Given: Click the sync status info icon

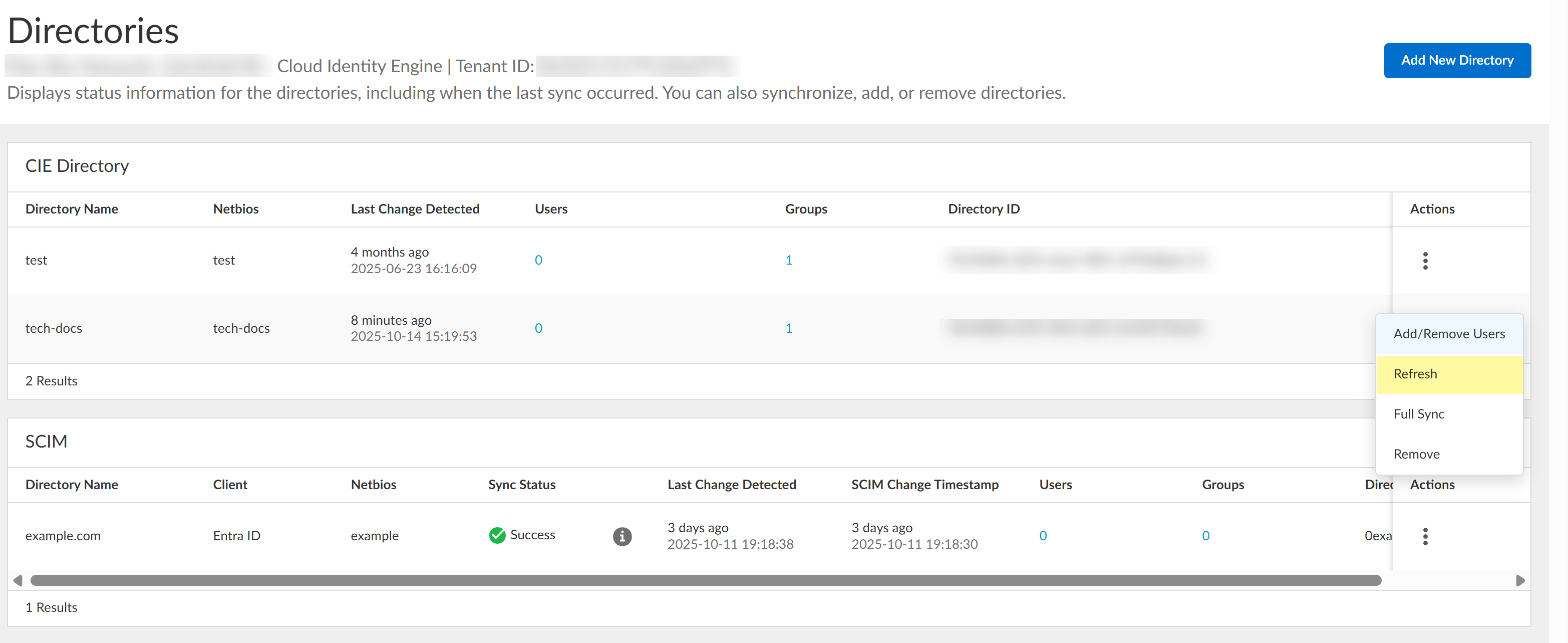Looking at the screenshot, I should (x=621, y=536).
